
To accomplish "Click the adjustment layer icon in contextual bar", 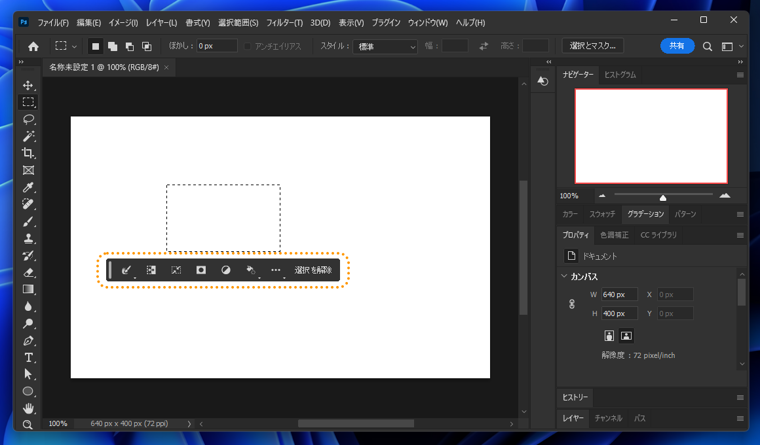I will (x=226, y=270).
